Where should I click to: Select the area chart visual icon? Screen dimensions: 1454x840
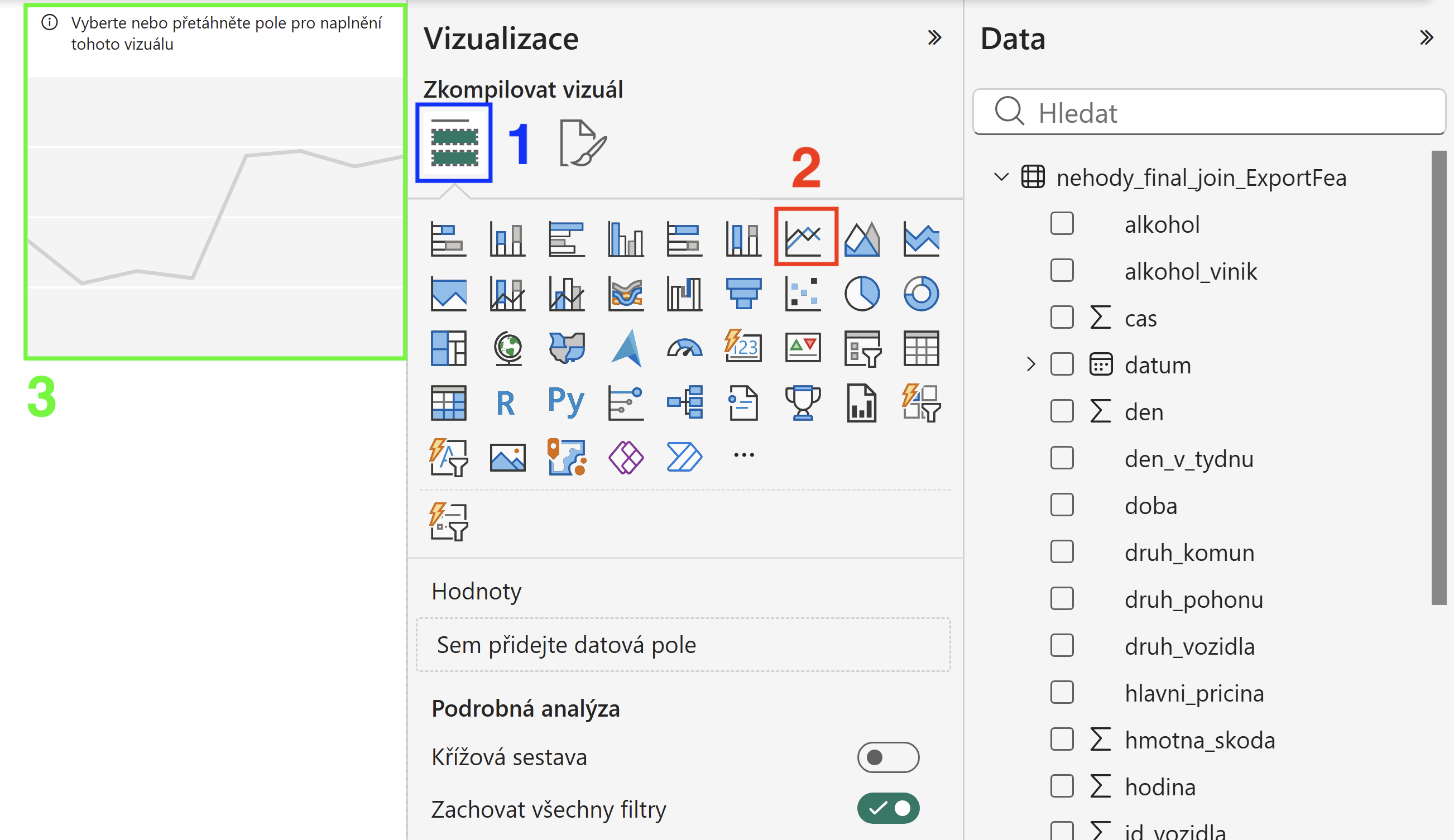(x=862, y=238)
